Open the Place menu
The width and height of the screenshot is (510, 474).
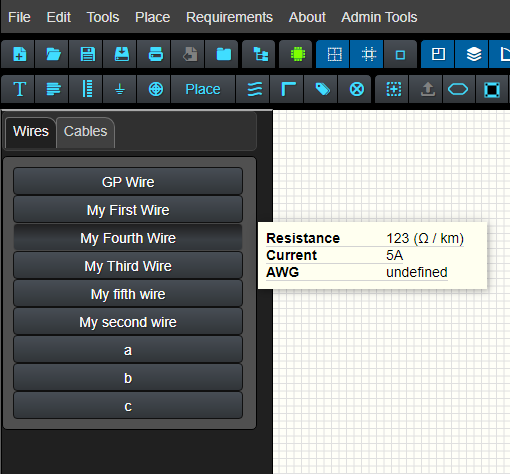pos(152,17)
